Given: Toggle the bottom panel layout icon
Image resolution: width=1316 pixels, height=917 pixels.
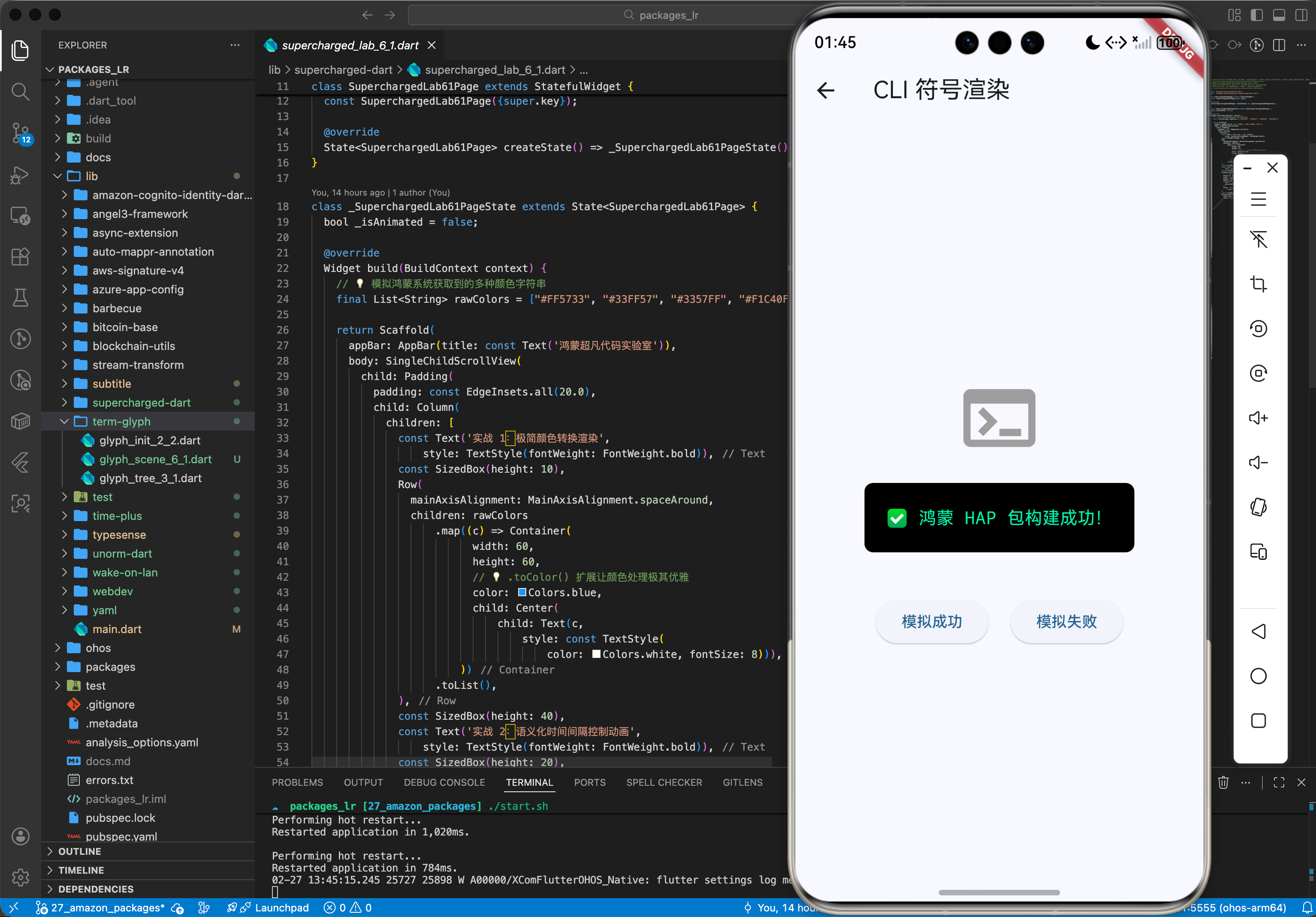Looking at the screenshot, I should [1279, 15].
